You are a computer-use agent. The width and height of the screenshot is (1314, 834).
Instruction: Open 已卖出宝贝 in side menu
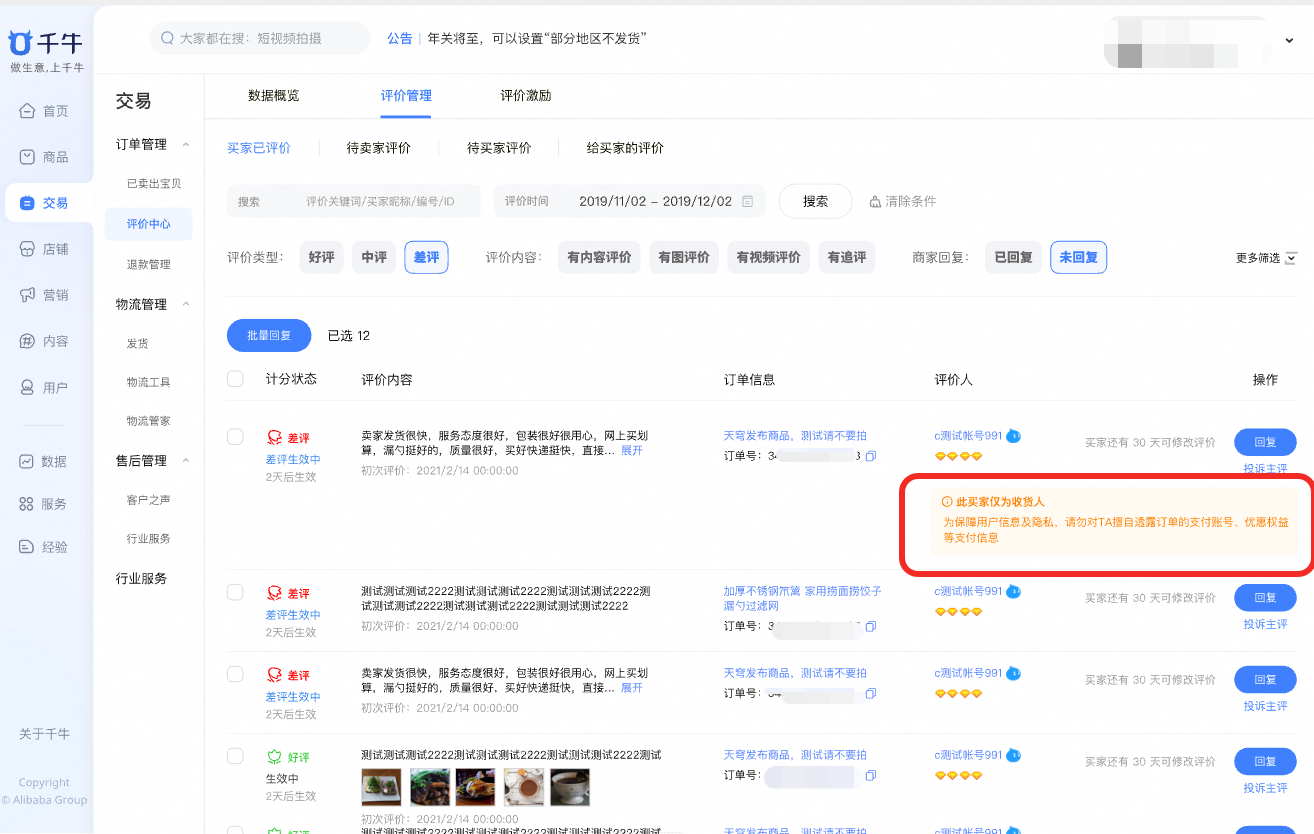154,184
